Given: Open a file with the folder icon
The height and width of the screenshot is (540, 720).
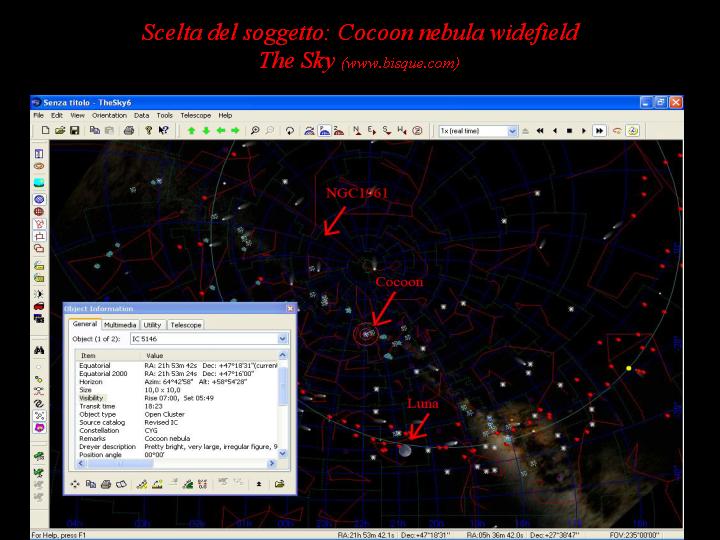Looking at the screenshot, I should coord(60,130).
